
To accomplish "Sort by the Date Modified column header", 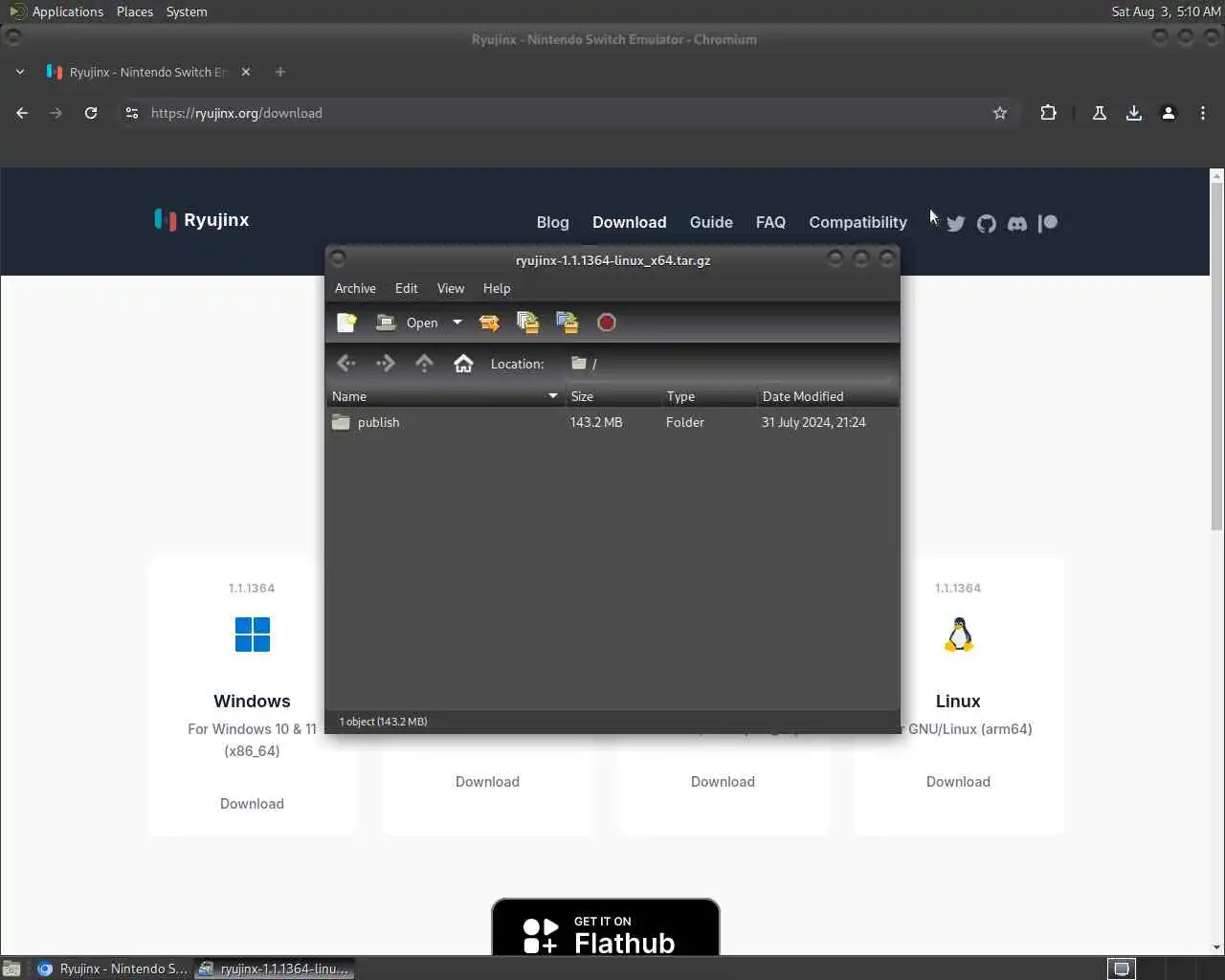I will [828, 396].
